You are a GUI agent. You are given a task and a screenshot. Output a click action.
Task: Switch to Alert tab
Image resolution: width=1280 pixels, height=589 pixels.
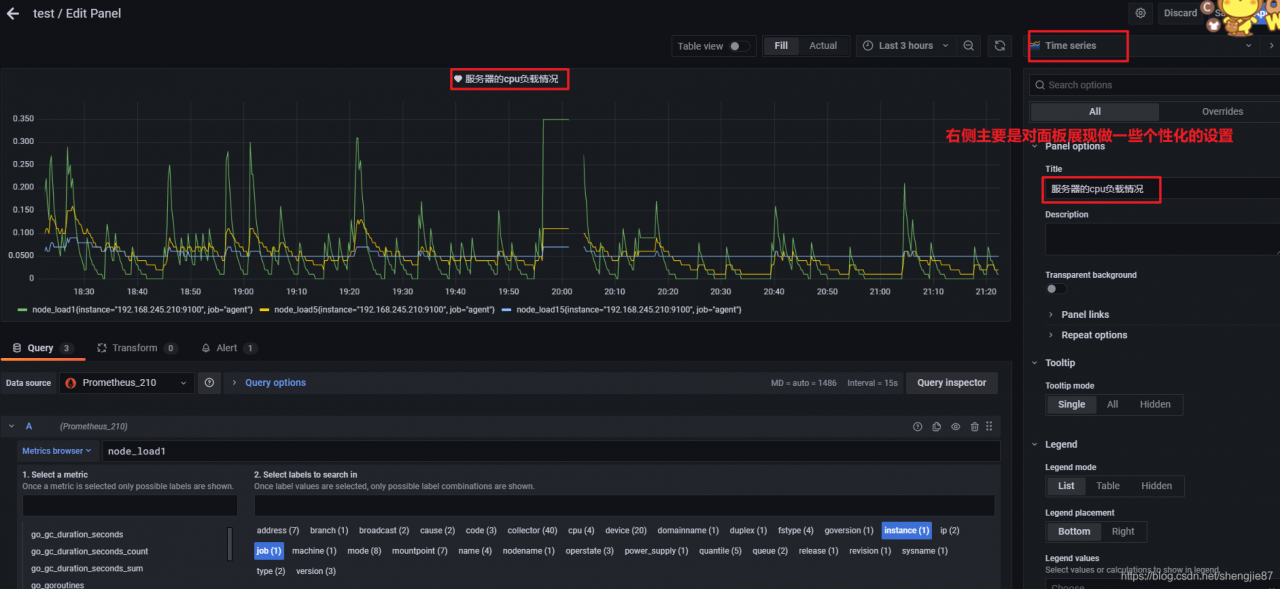tap(229, 348)
